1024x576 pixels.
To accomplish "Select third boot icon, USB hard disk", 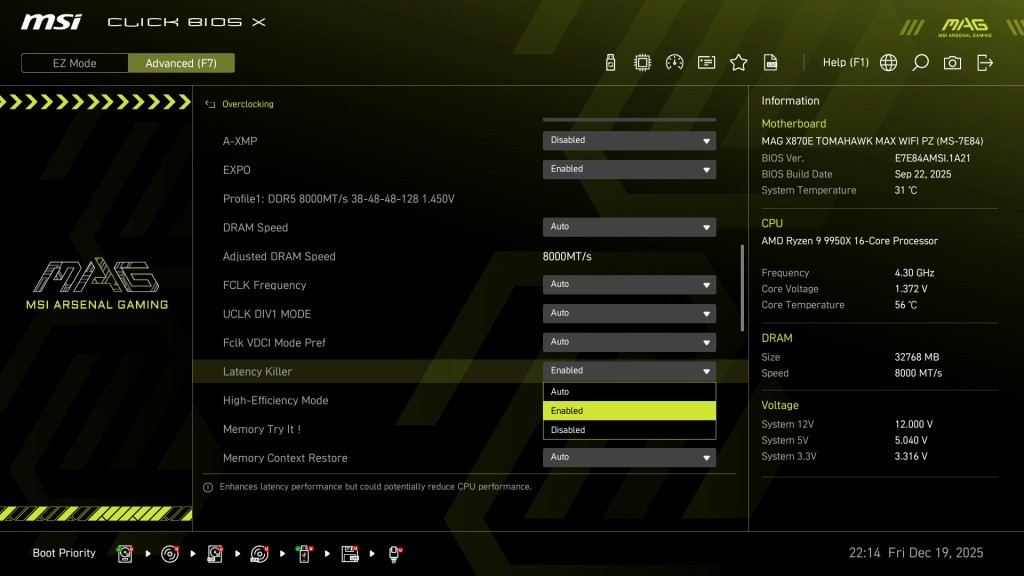I will (x=215, y=554).
